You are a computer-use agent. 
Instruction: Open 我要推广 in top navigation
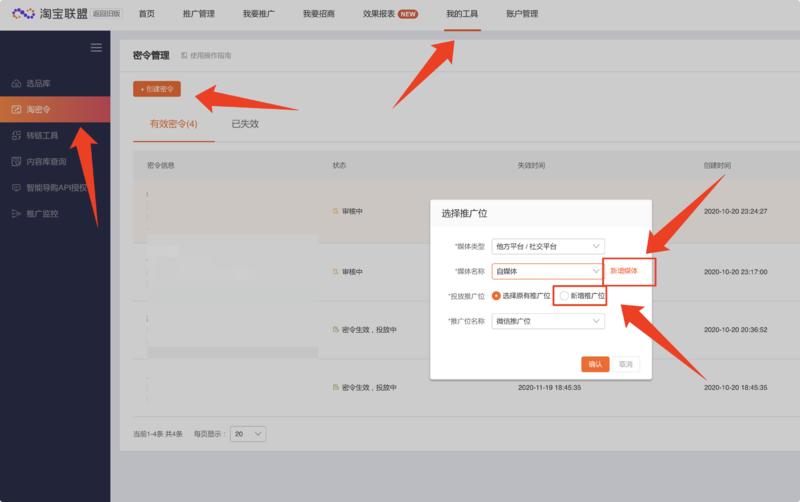point(259,14)
